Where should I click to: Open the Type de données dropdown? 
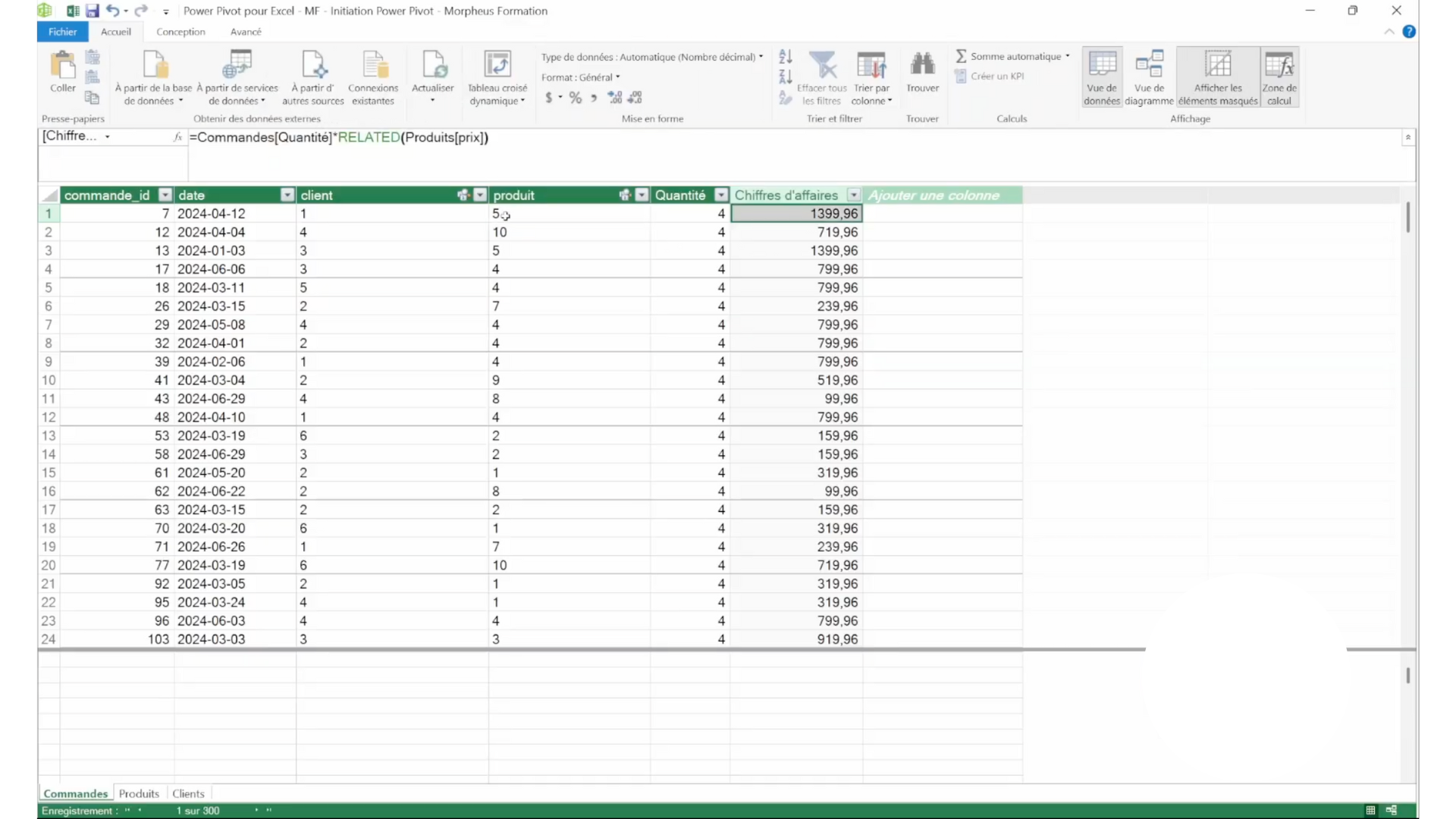[x=761, y=56]
